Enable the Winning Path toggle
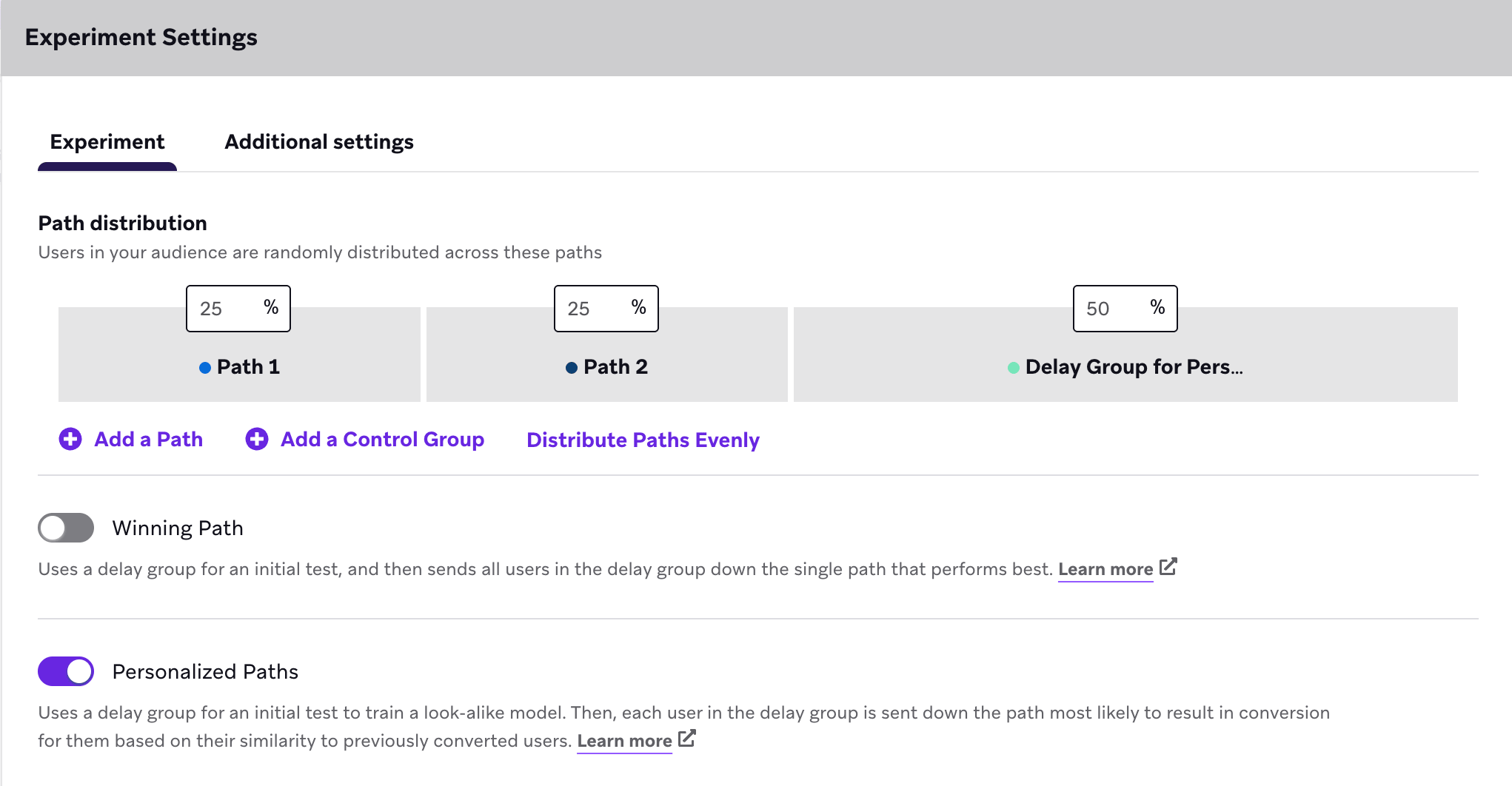 [66, 528]
